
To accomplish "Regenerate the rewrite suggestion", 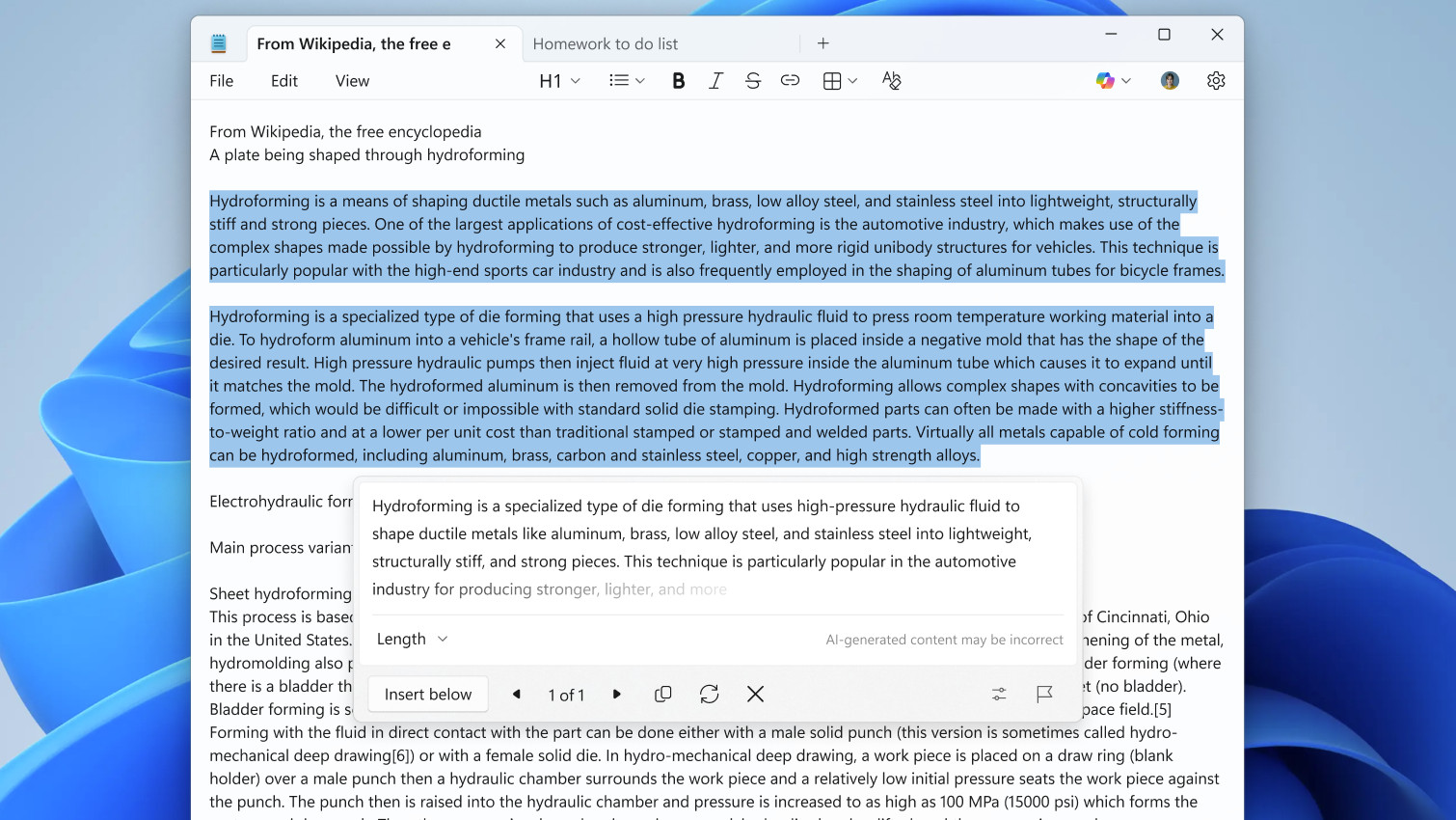I will point(709,694).
